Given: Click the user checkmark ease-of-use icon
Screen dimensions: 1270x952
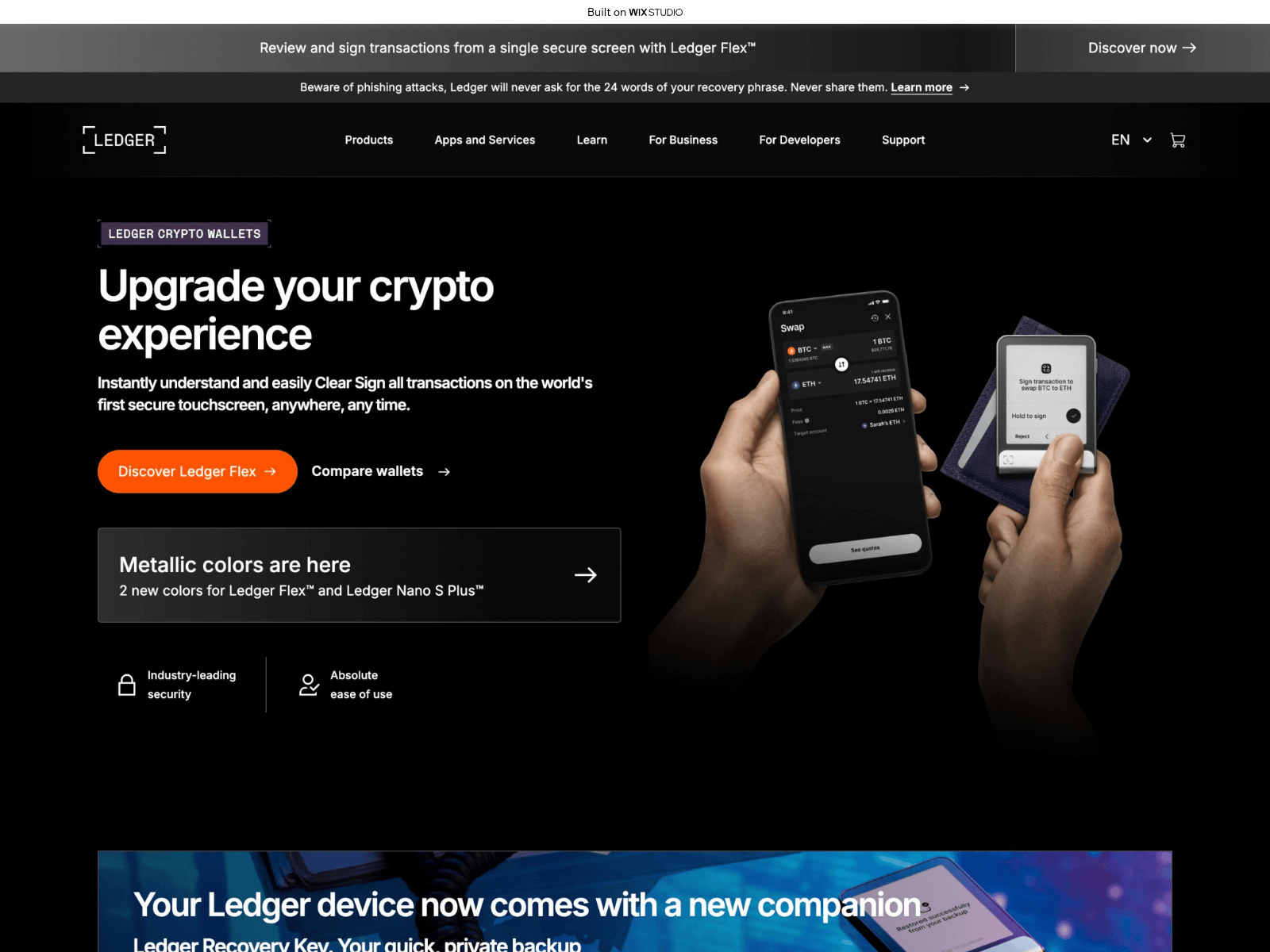Looking at the screenshot, I should click(309, 685).
